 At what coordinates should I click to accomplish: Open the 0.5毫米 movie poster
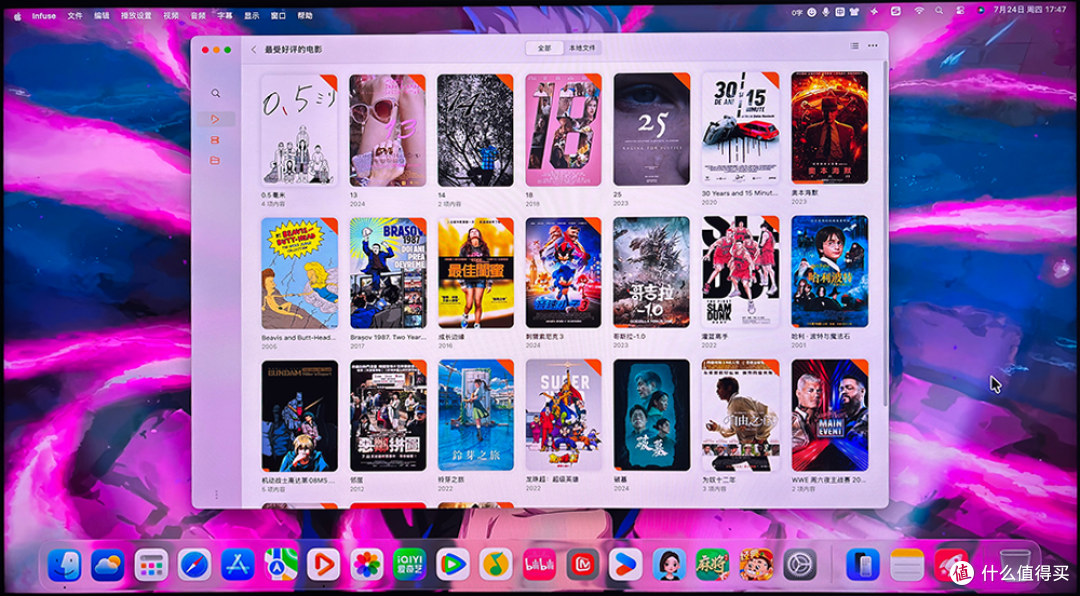click(x=300, y=130)
